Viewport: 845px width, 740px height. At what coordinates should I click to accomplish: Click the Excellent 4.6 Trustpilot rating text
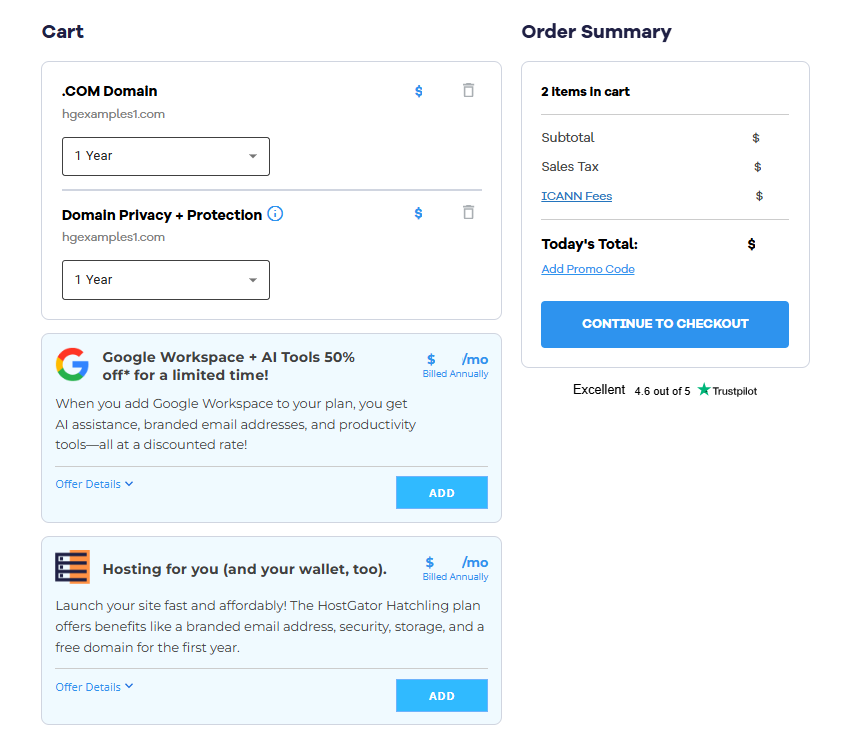[x=631, y=390]
